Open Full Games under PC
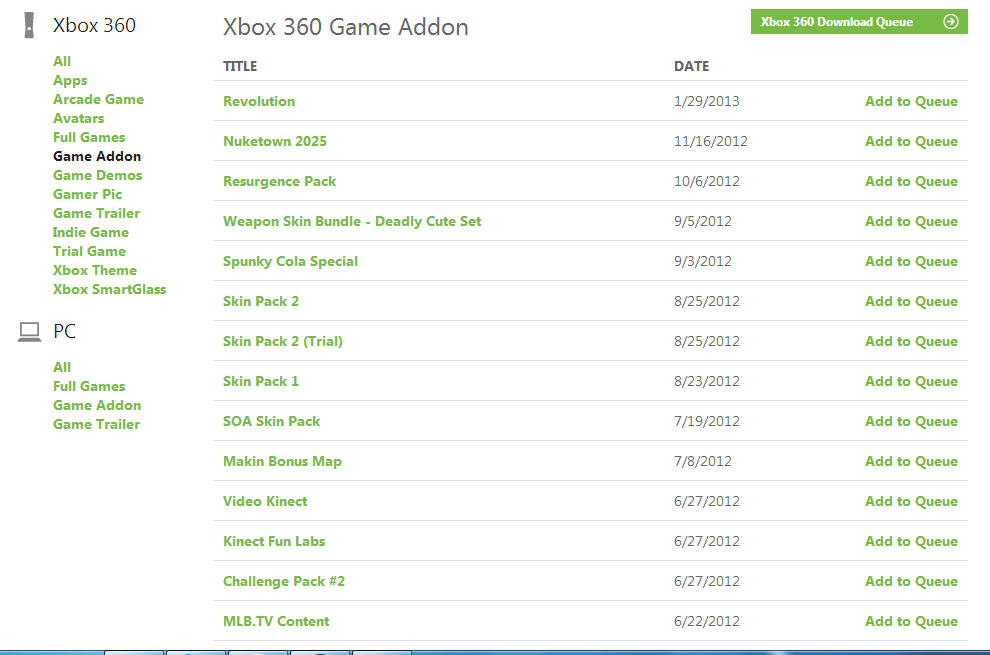The image size is (990, 655). click(89, 386)
